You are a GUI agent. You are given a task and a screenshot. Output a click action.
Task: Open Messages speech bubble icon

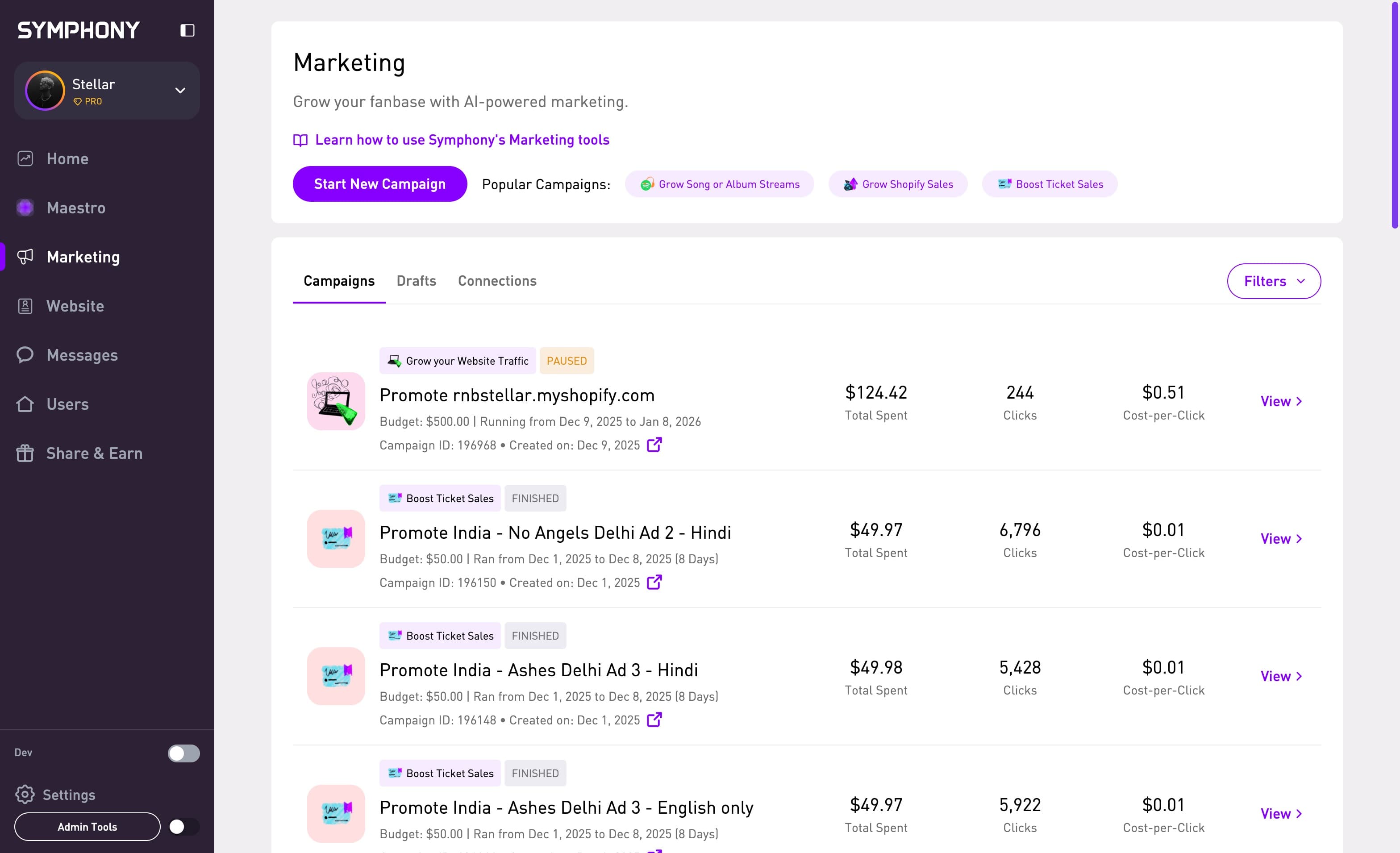click(x=25, y=355)
